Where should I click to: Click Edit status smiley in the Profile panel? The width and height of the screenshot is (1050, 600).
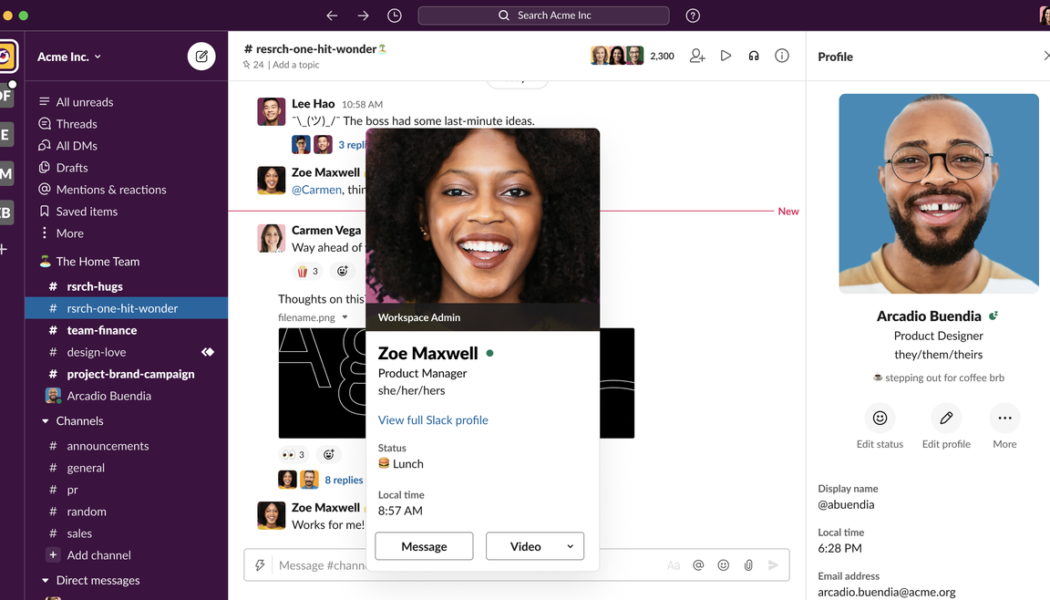coord(880,418)
